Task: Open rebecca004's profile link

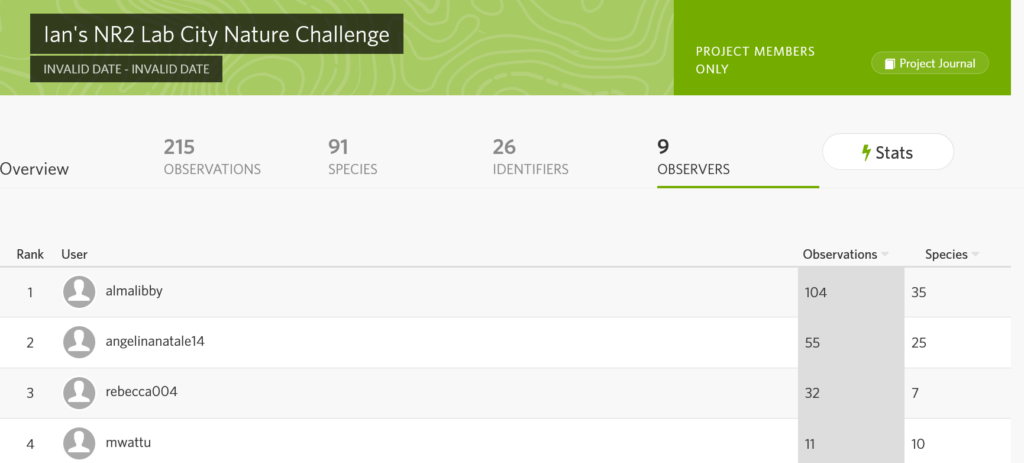Action: point(141,391)
